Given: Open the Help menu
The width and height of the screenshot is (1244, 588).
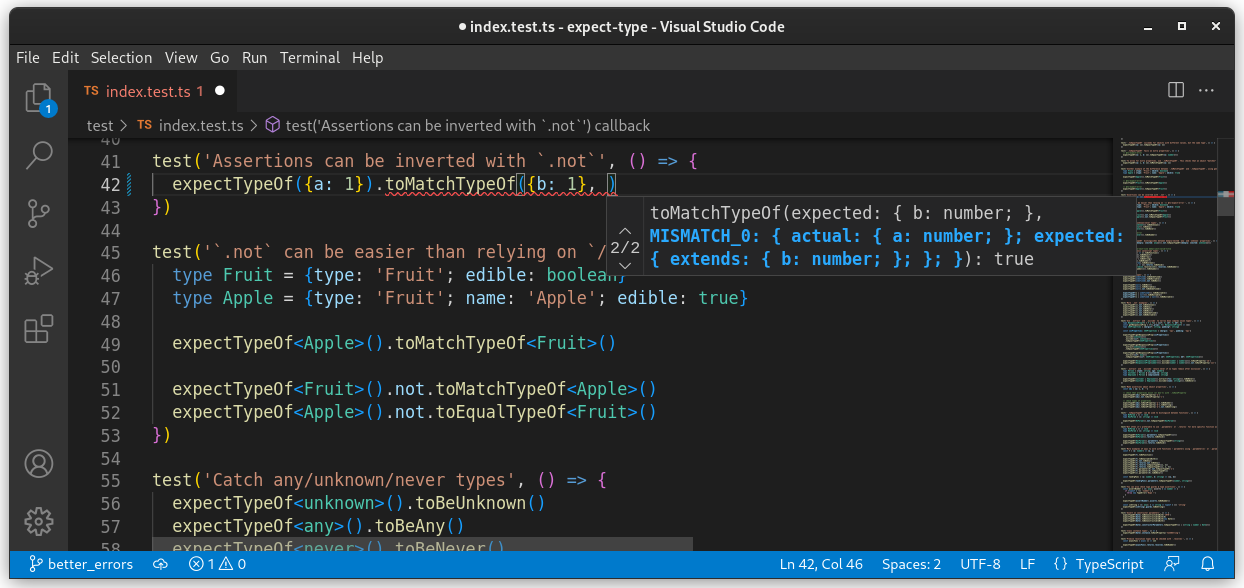Looking at the screenshot, I should tap(368, 58).
